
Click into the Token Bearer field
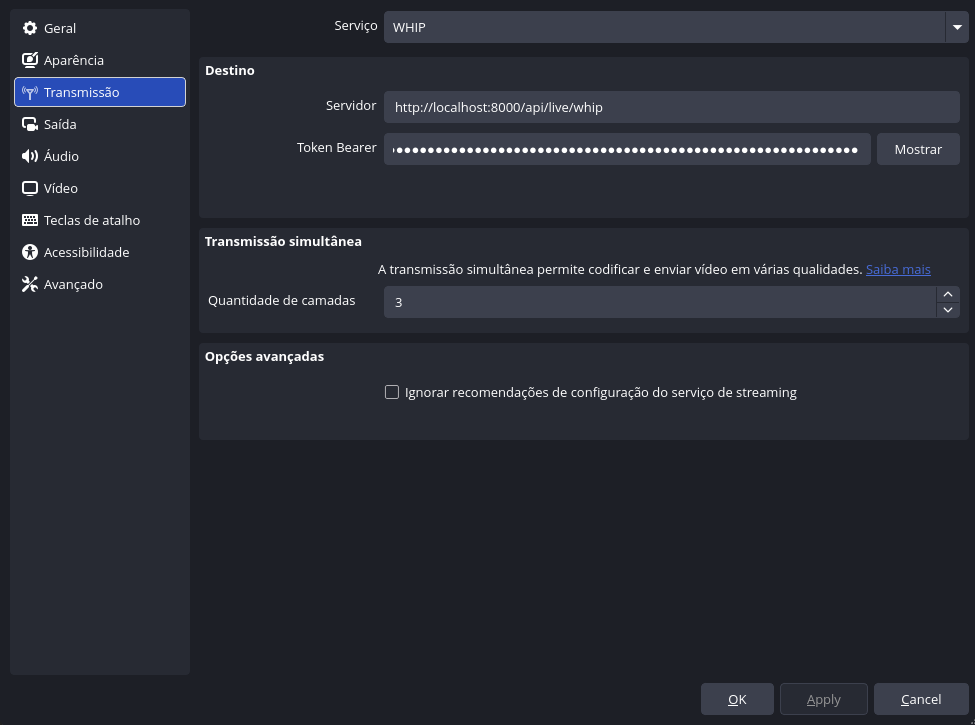627,149
